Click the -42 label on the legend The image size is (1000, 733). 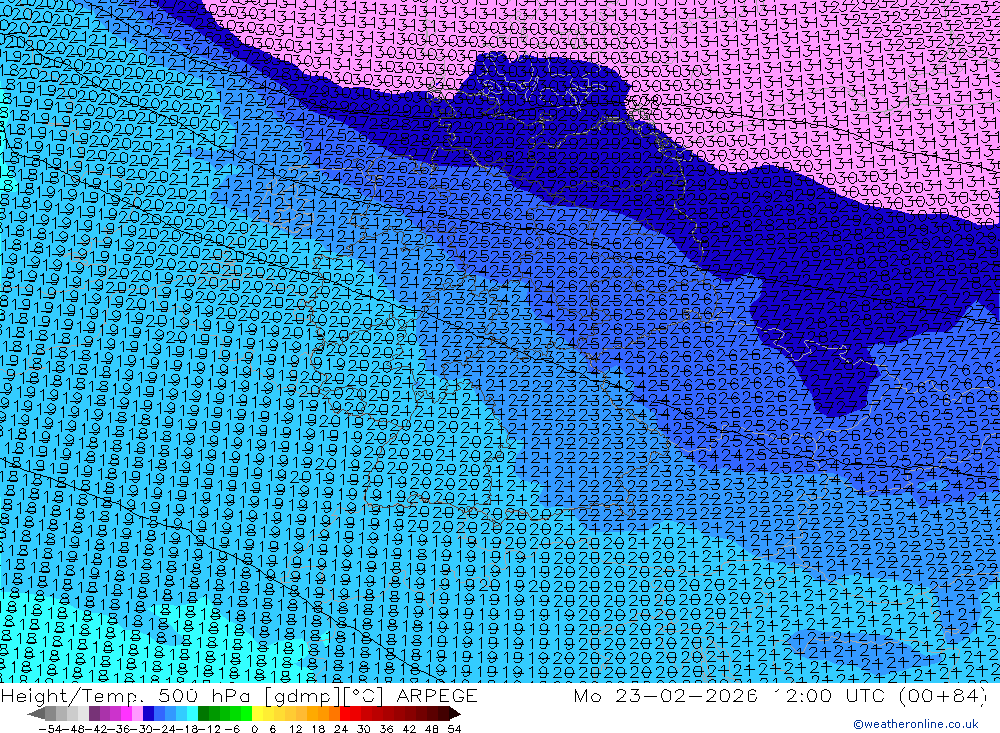[x=97, y=729]
